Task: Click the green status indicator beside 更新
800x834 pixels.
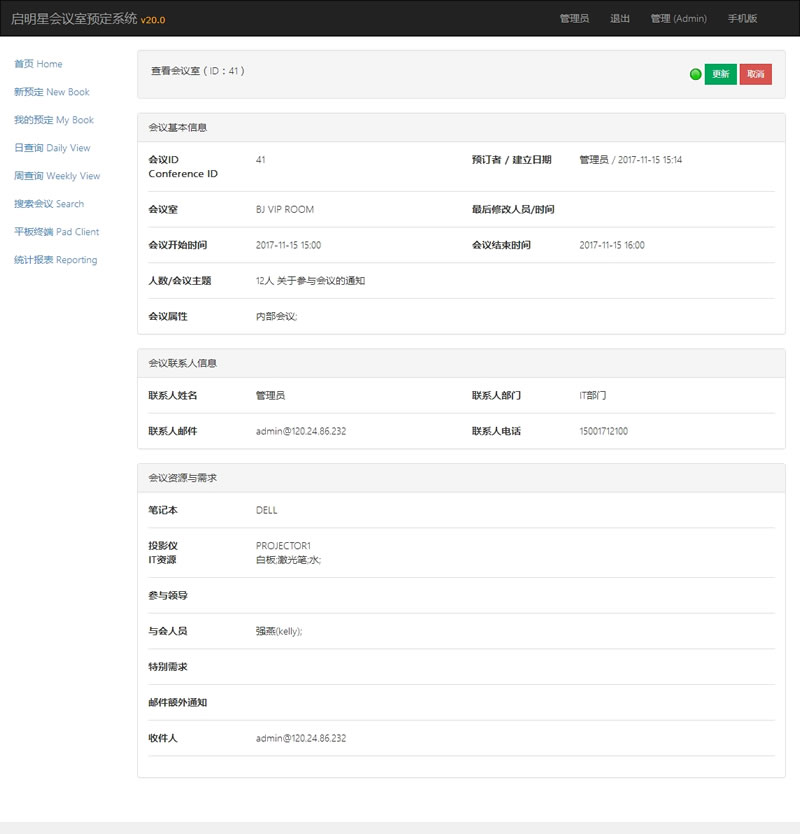Action: tap(694, 73)
